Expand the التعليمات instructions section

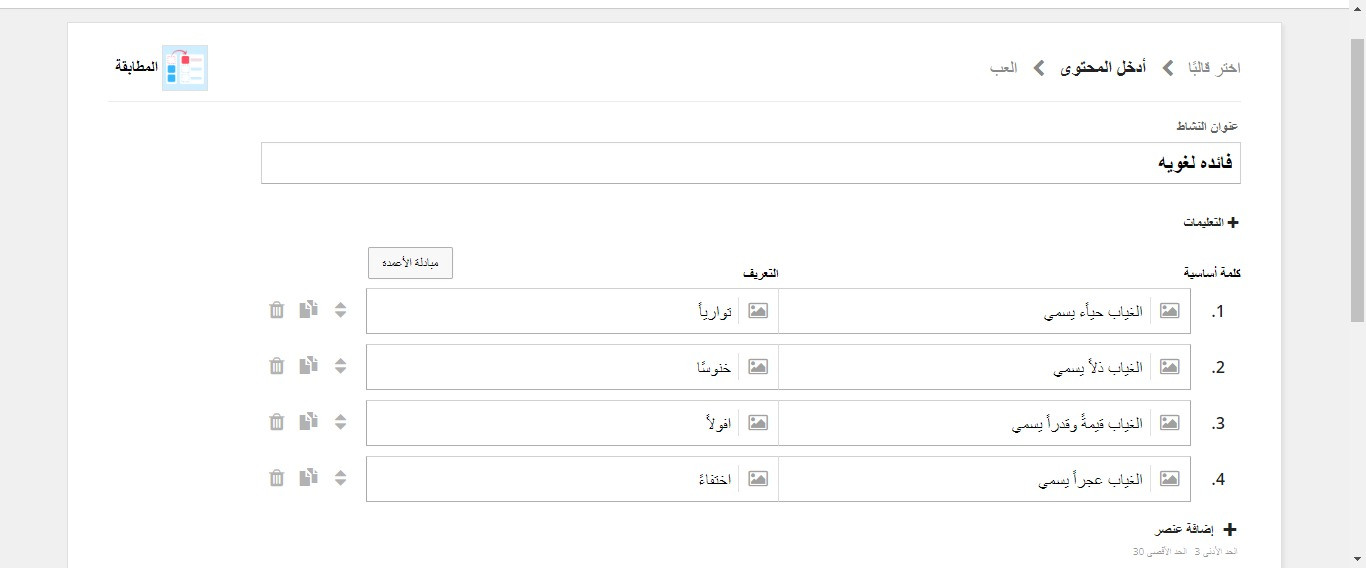tap(1211, 223)
